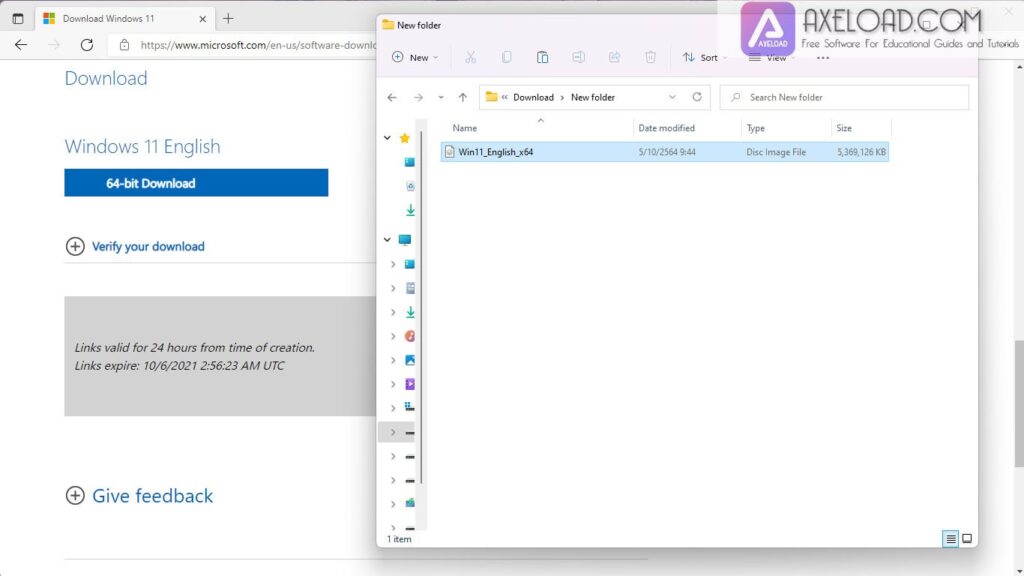Viewport: 1024px width, 576px height.
Task: Sort files by Type column
Action: pyautogui.click(x=786, y=128)
